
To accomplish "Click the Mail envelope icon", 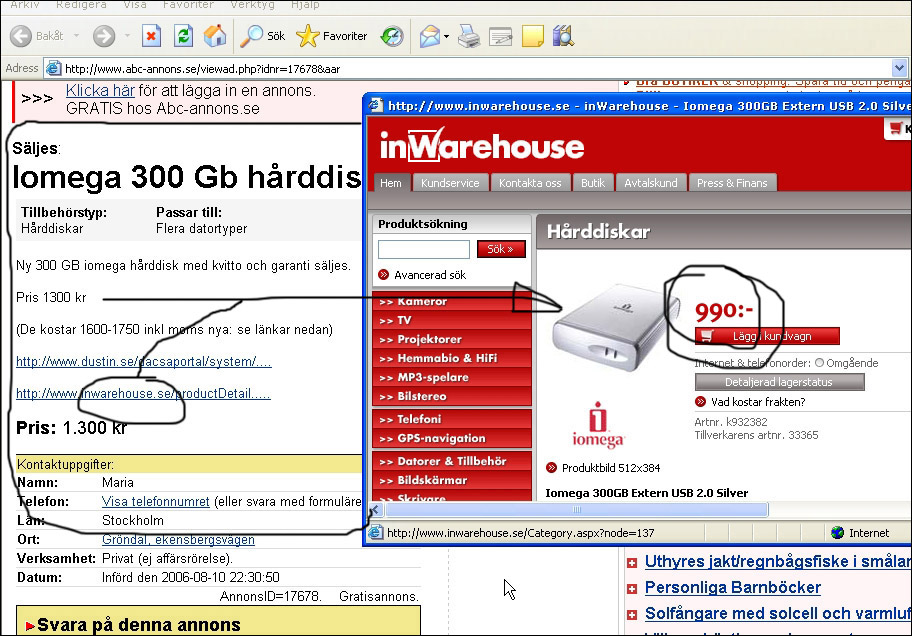I will pyautogui.click(x=429, y=36).
